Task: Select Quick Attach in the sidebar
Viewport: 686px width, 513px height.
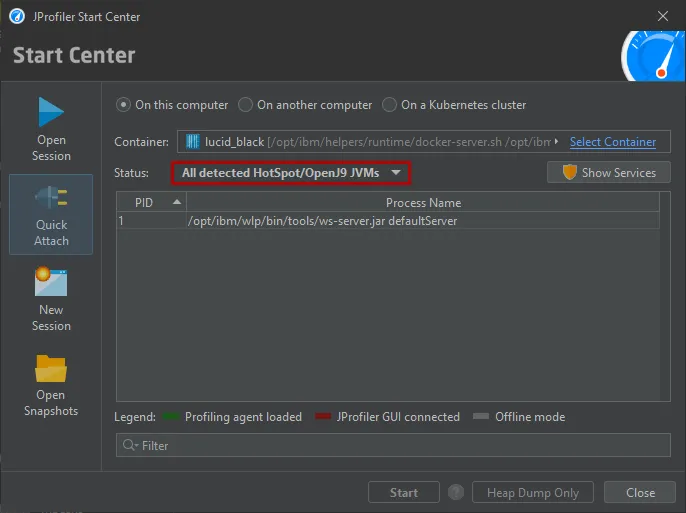Action: (51, 214)
